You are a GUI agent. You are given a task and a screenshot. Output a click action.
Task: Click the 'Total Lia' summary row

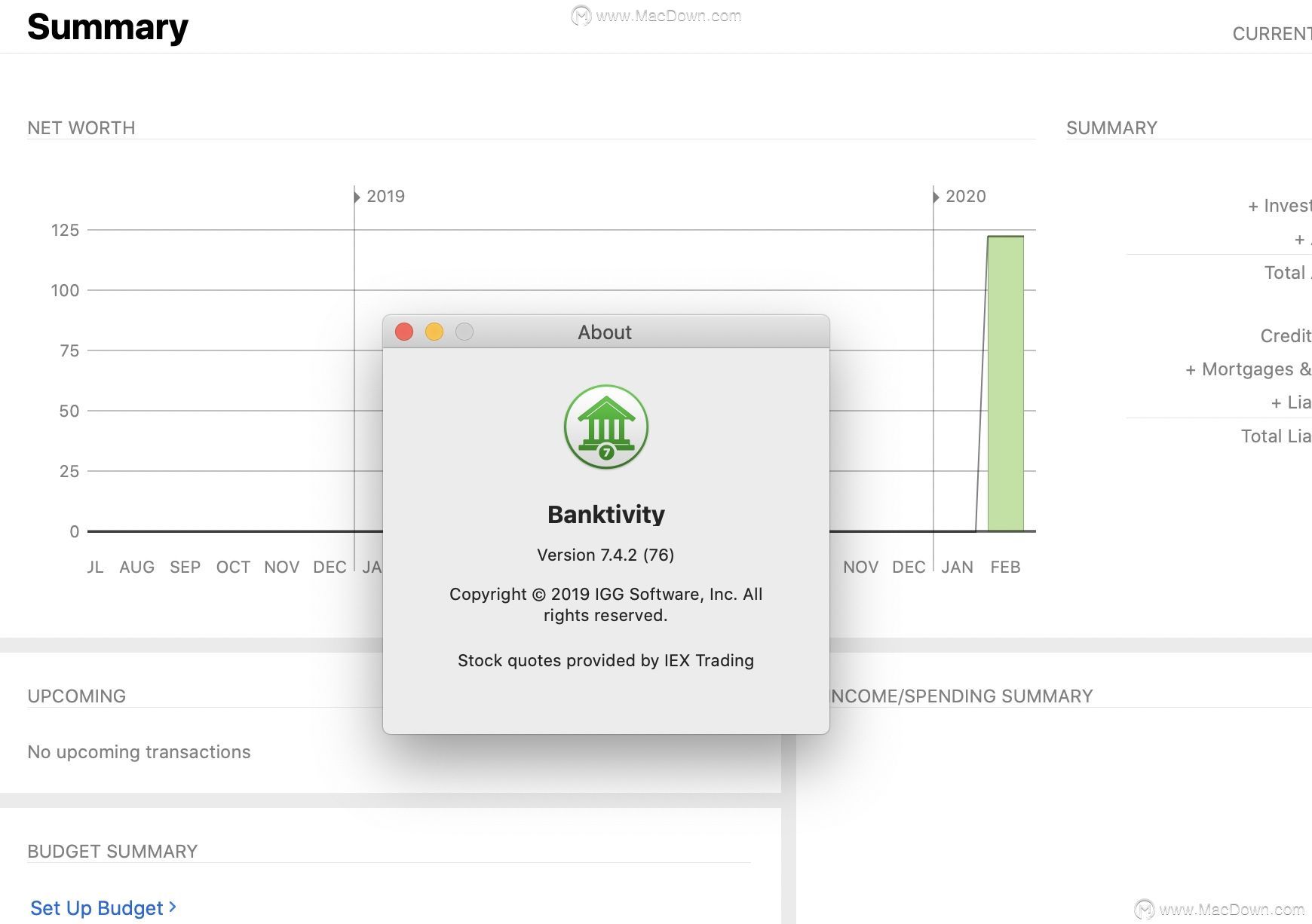(1276, 436)
